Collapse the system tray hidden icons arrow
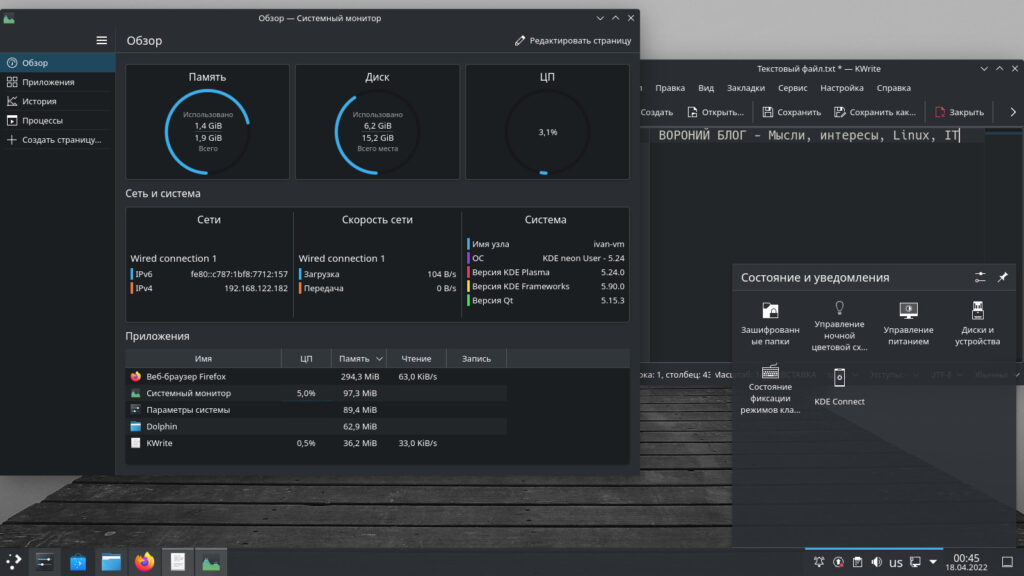1024x576 pixels. (933, 562)
